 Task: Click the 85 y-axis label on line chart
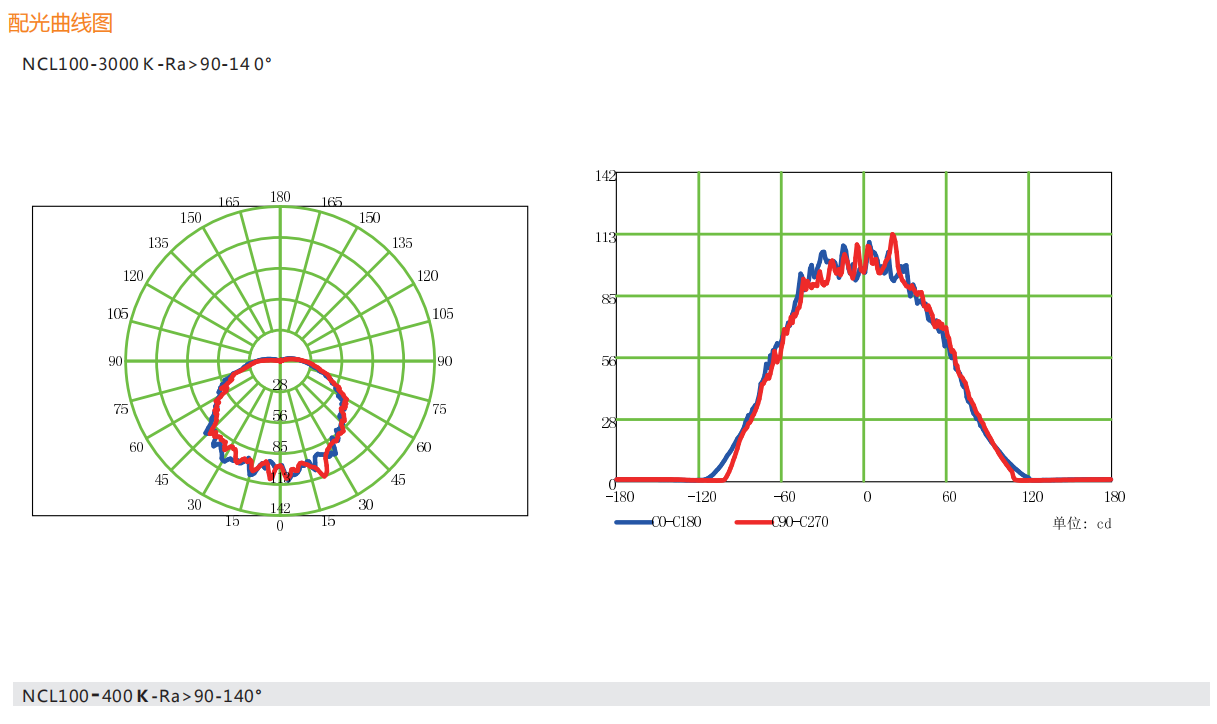coord(609,298)
